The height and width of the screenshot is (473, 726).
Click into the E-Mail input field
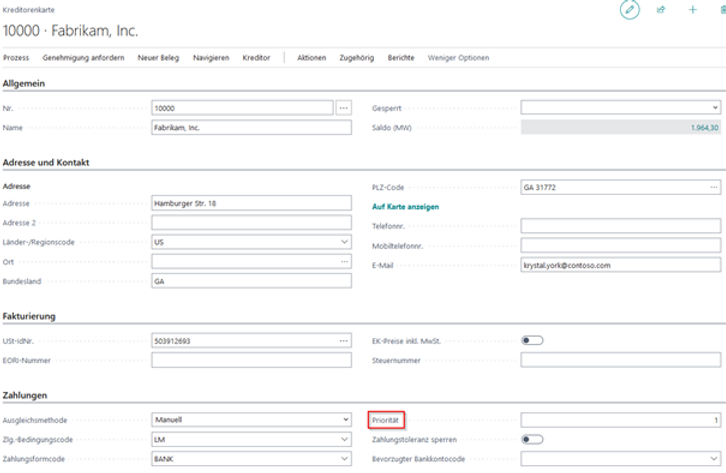click(619, 265)
